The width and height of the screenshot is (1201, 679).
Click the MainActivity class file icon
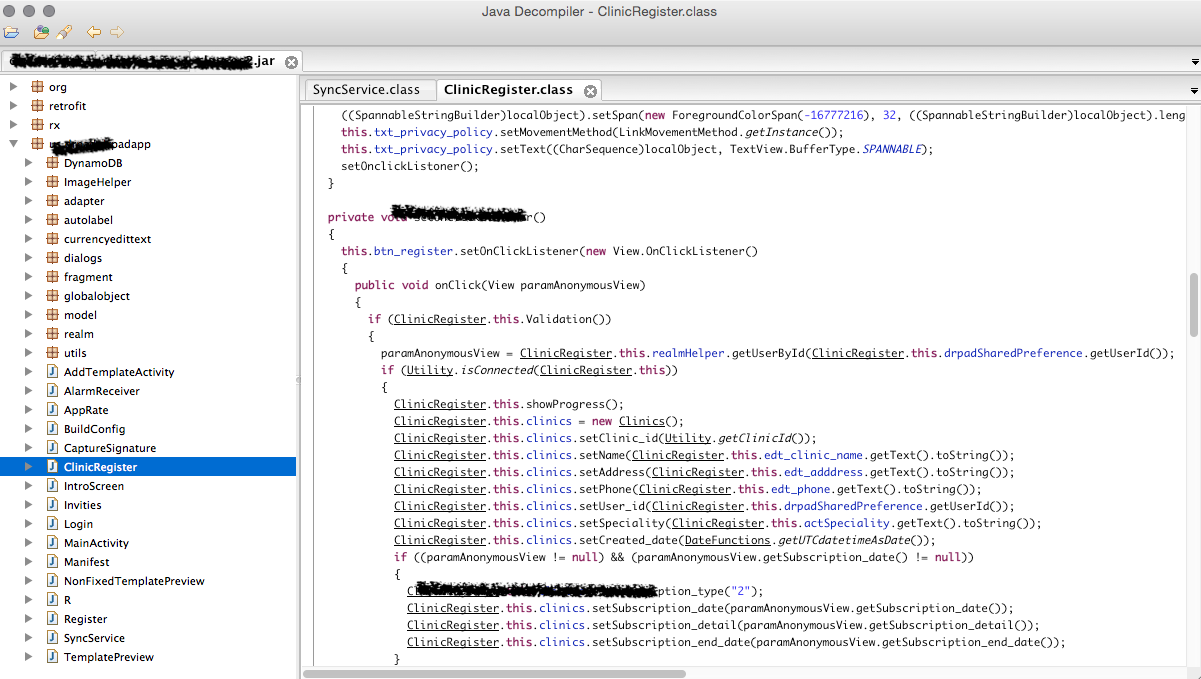coord(53,543)
